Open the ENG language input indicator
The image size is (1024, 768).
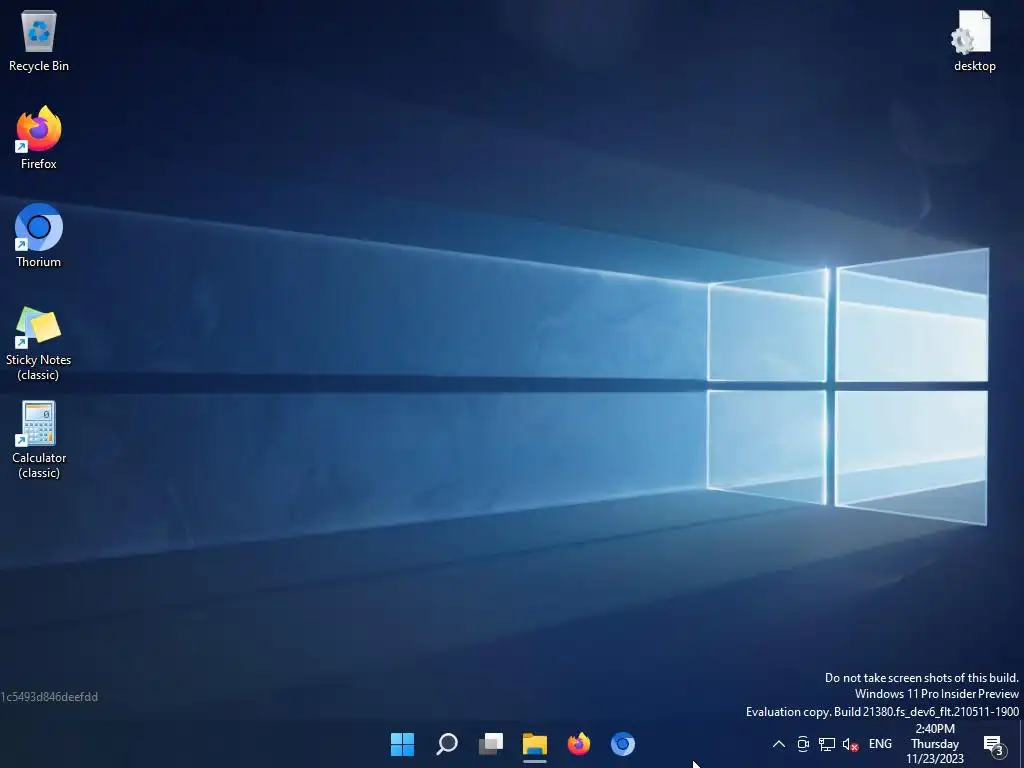point(880,744)
